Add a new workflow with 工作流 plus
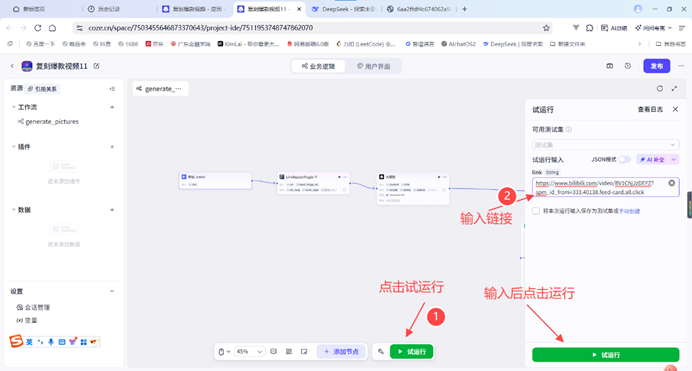The width and height of the screenshot is (692, 371). (x=112, y=107)
